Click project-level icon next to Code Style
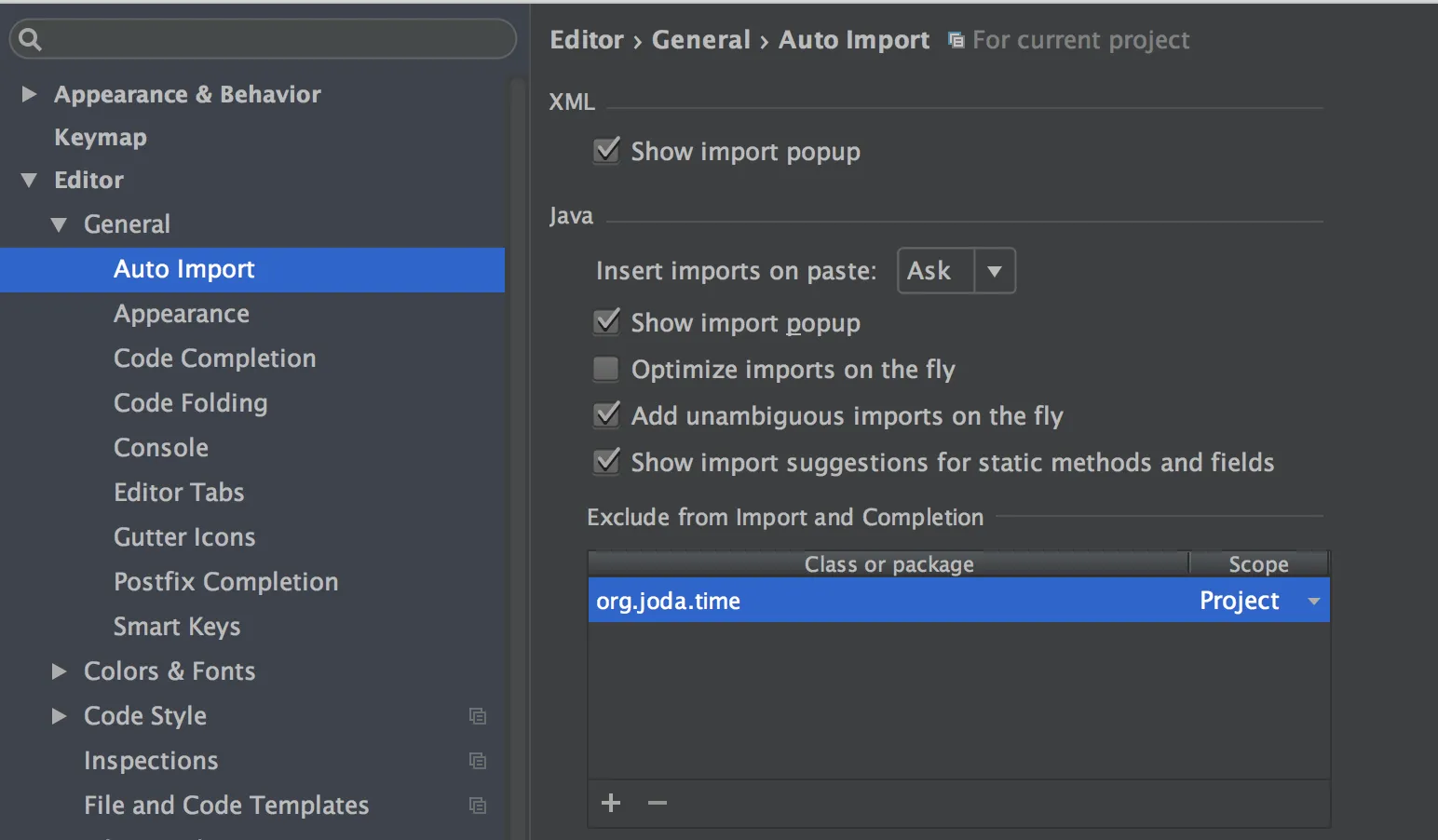This screenshot has height=840, width=1438. click(478, 716)
